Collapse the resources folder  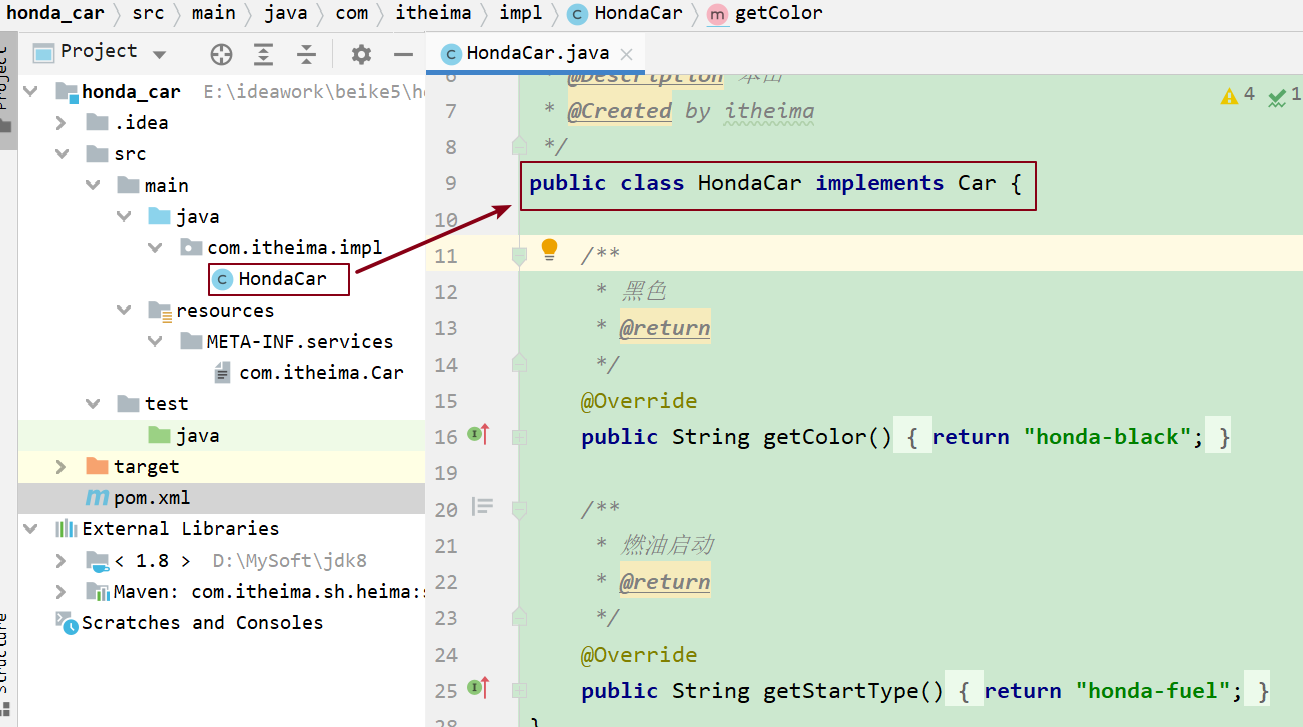pos(124,311)
